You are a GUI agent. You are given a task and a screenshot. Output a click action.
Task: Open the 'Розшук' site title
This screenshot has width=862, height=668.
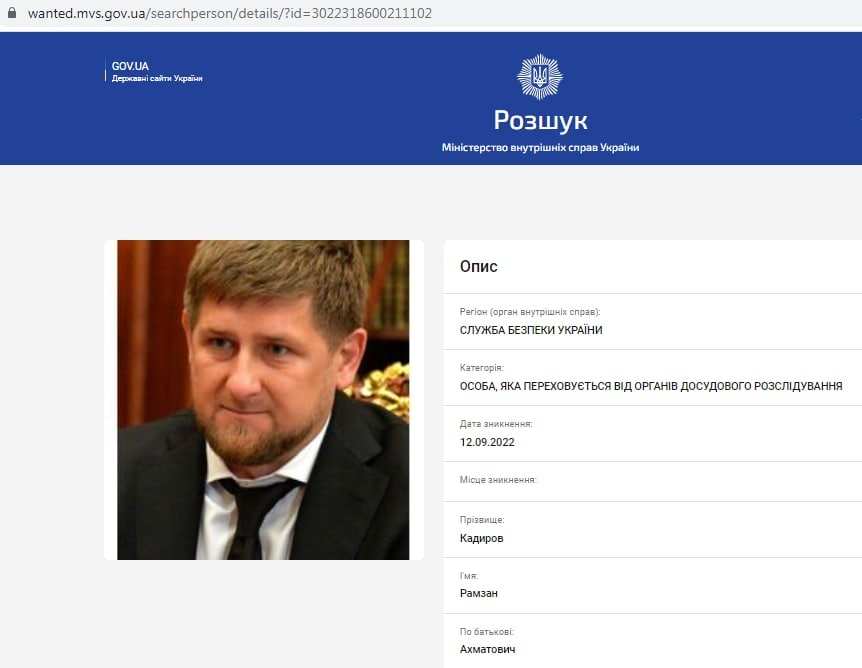540,121
